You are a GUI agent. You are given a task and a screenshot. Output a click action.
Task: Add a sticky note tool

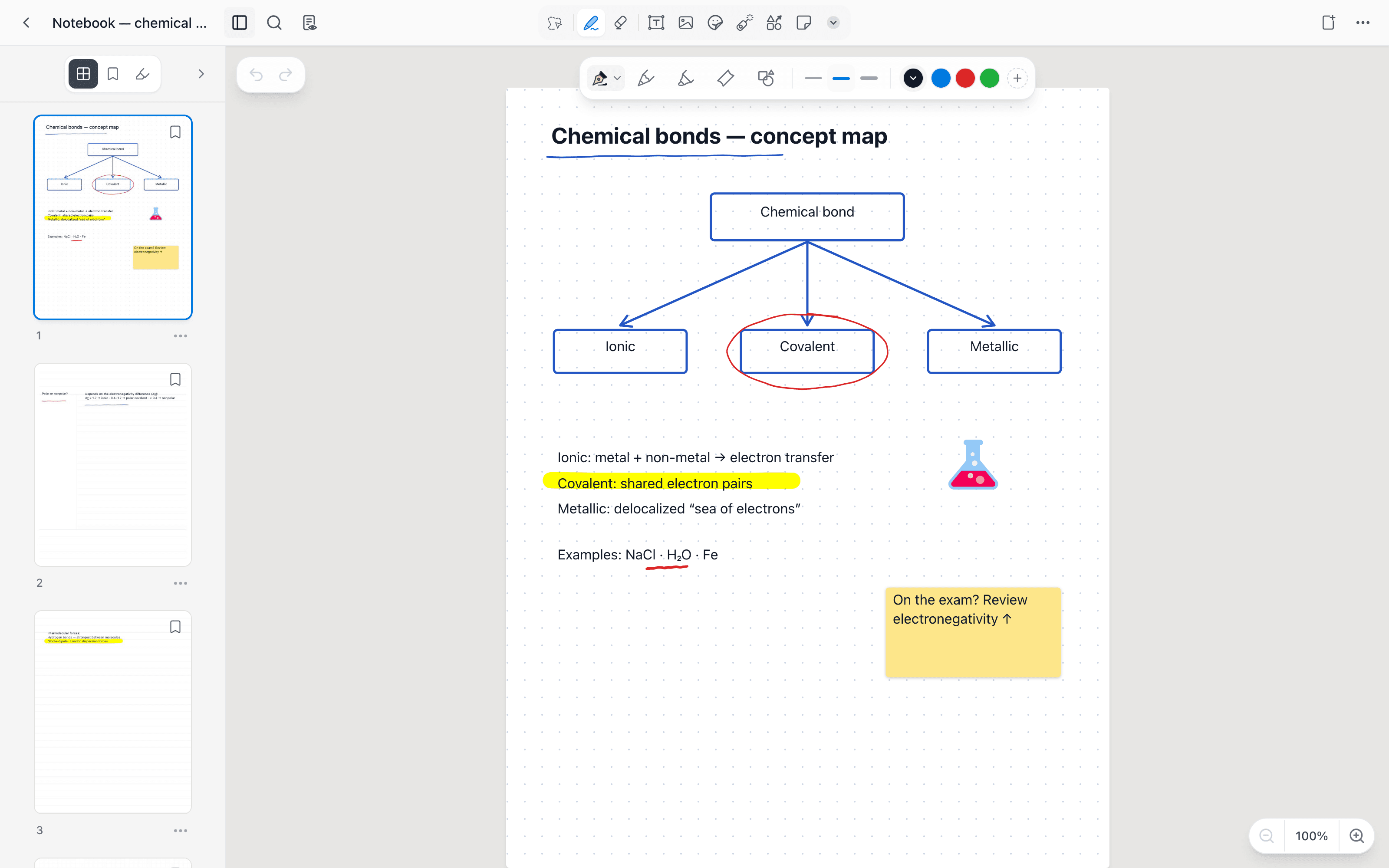(803, 23)
